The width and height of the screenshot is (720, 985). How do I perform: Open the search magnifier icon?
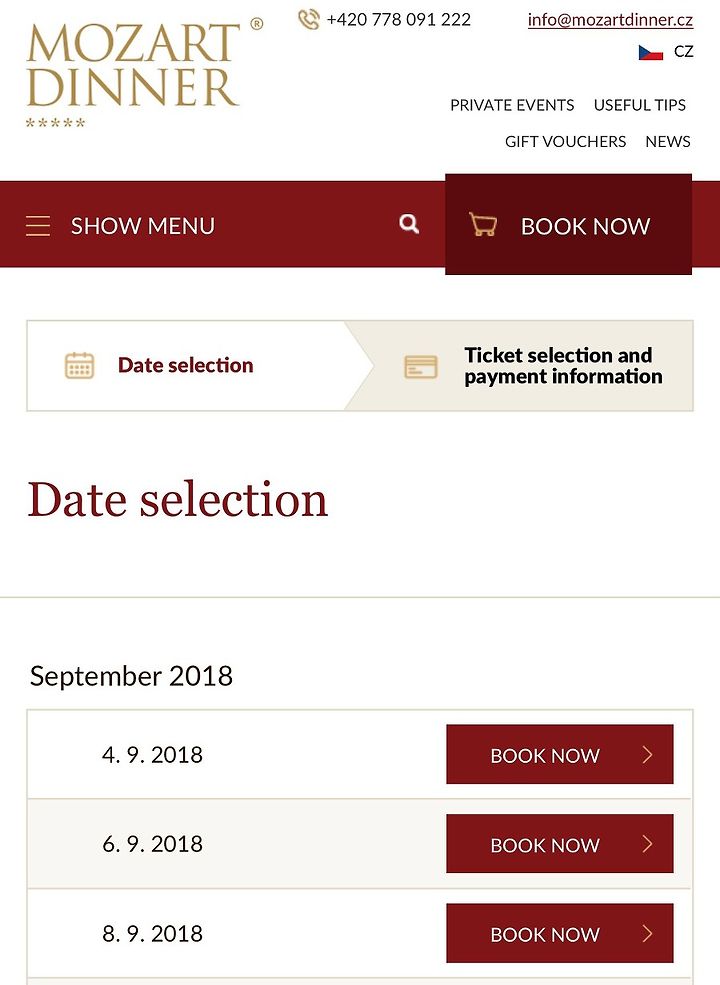point(409,224)
